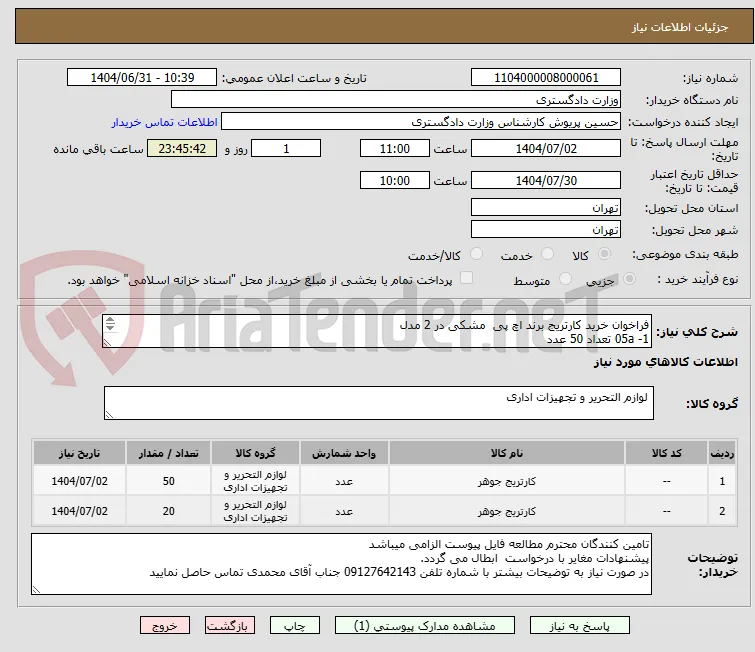The image size is (755, 652).
Task: Click the تعداد / مقدار column header
Action: tap(169, 453)
